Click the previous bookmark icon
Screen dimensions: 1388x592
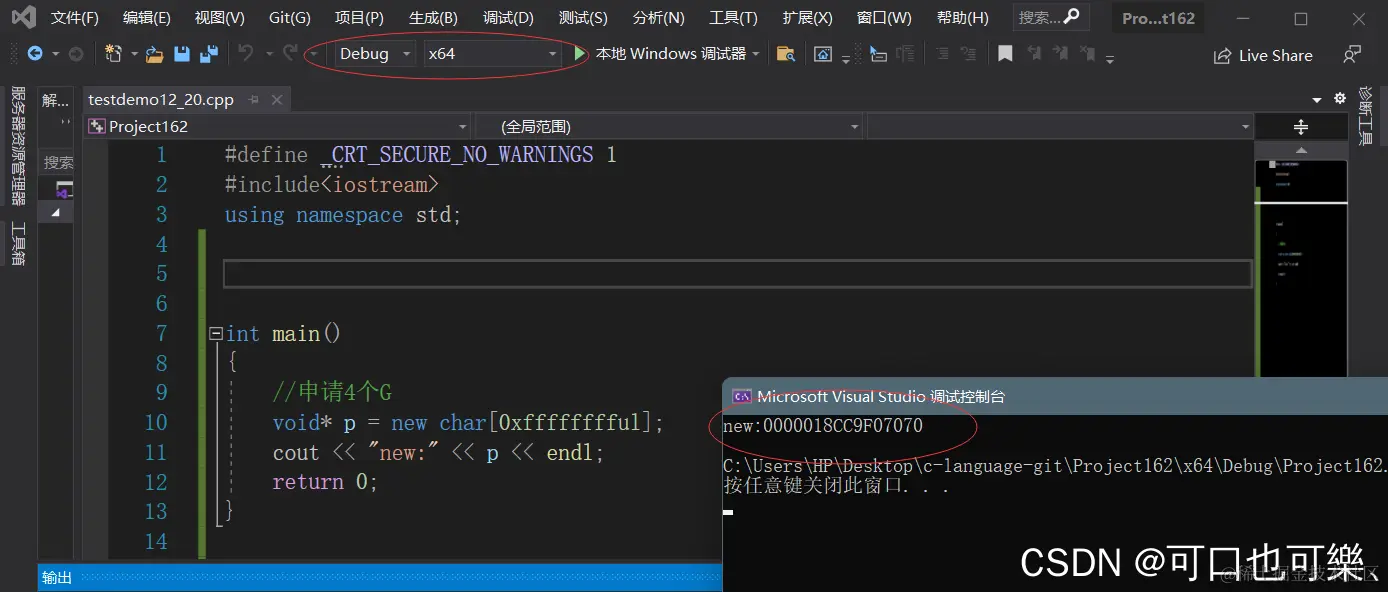tap(1034, 54)
